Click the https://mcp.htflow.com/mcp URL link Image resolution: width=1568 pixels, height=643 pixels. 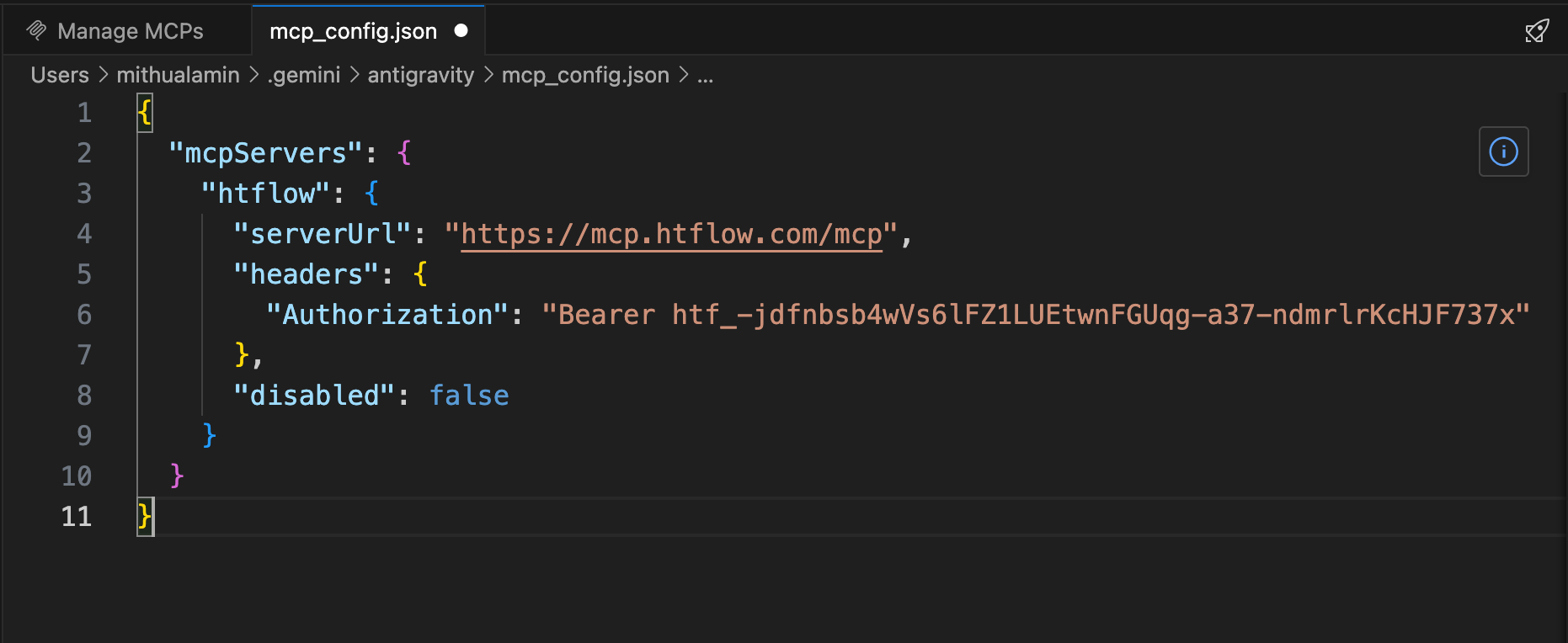[x=671, y=234]
